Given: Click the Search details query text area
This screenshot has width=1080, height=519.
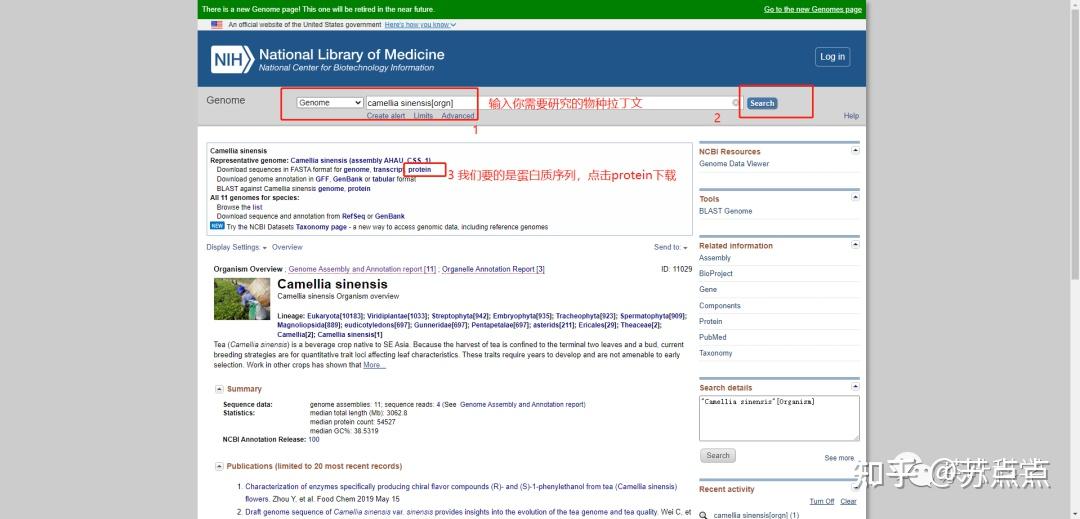Looking at the screenshot, I should click(x=779, y=418).
